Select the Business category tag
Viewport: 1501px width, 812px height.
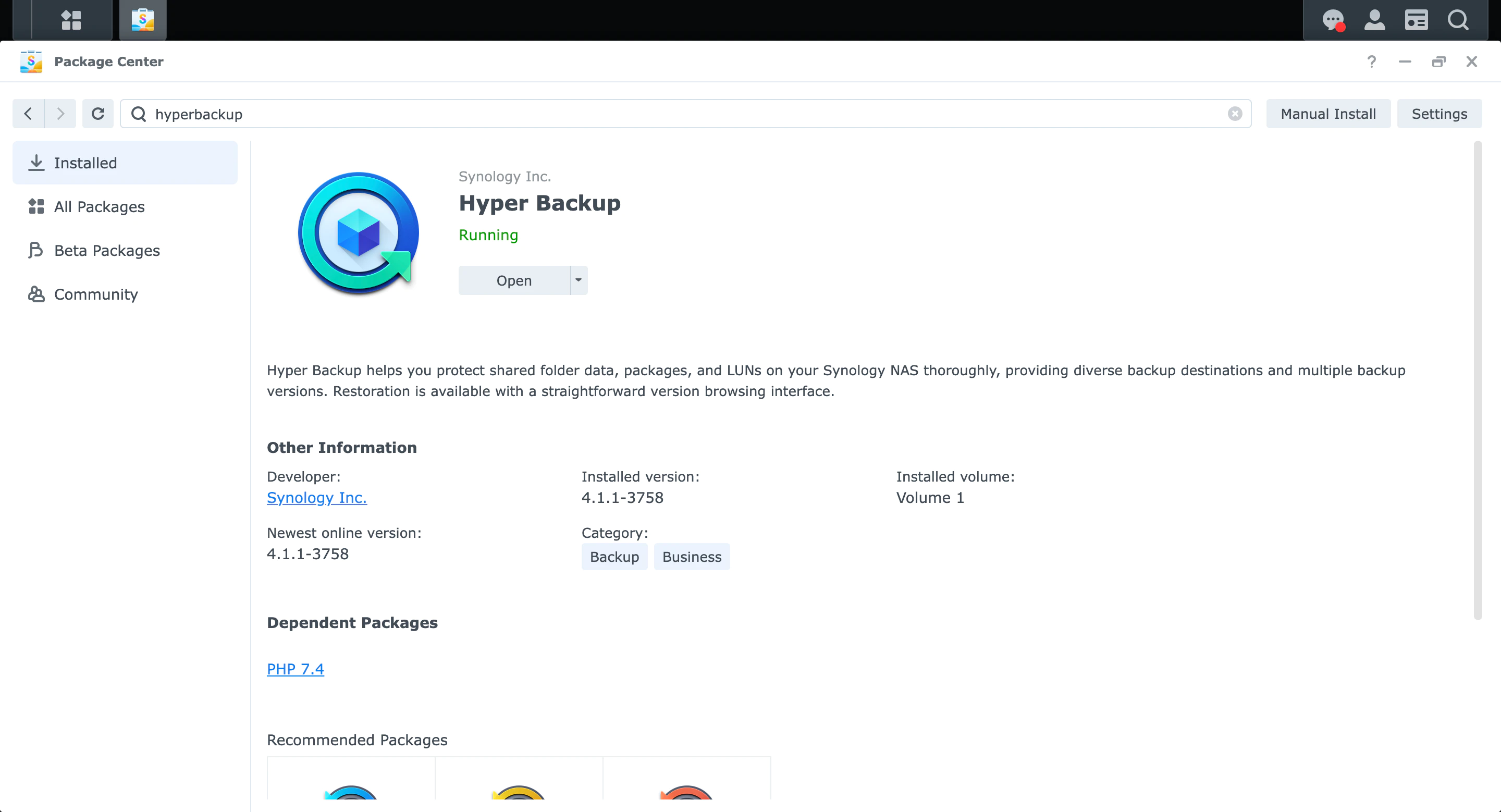pos(692,557)
